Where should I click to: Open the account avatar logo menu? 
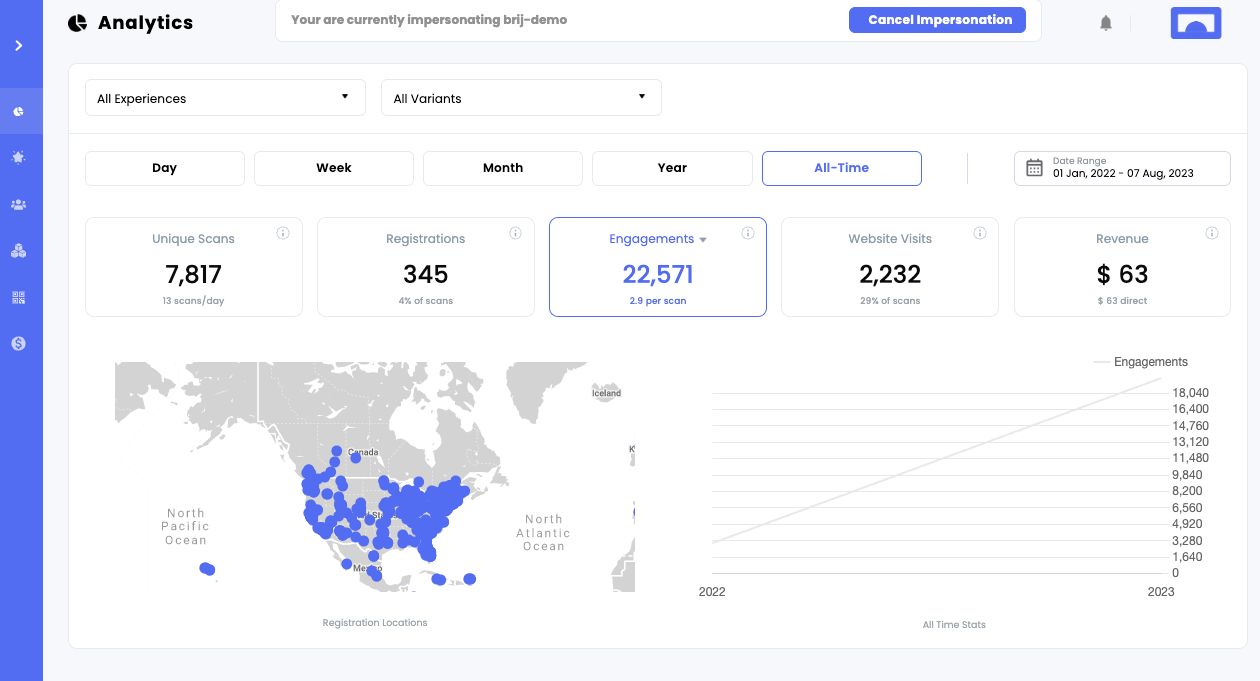click(x=1196, y=23)
